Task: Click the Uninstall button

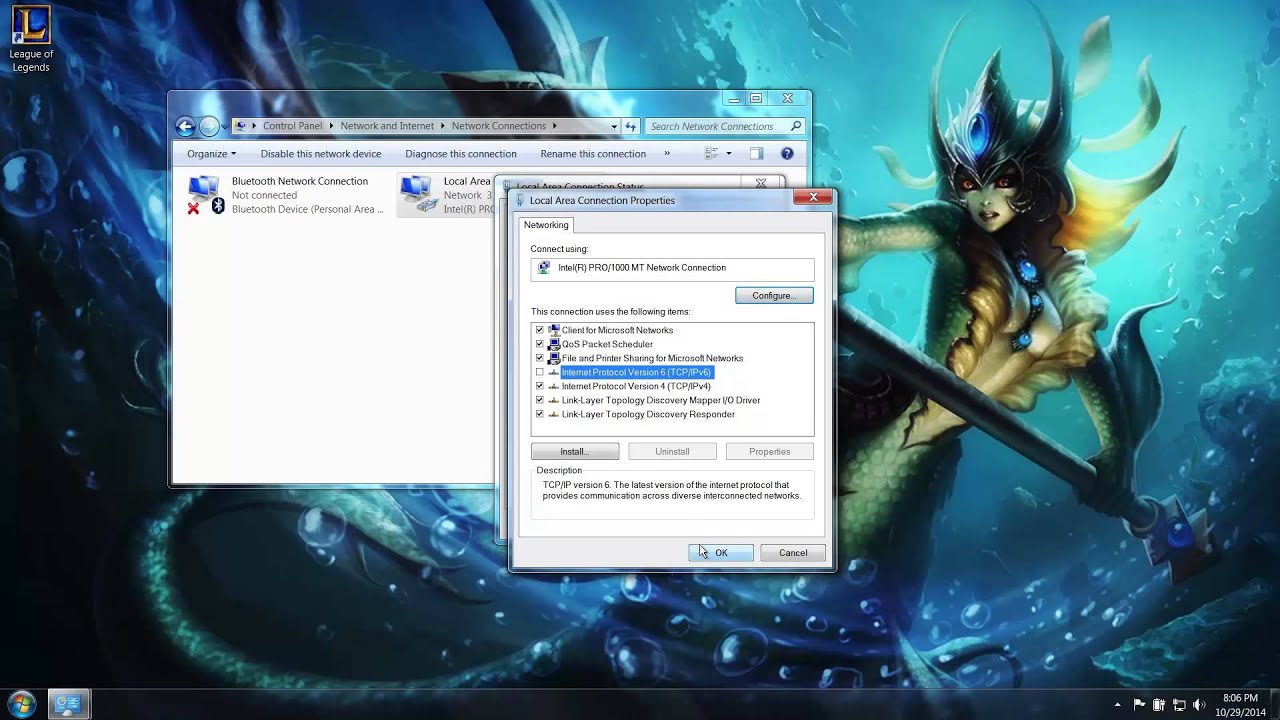Action: pyautogui.click(x=672, y=451)
